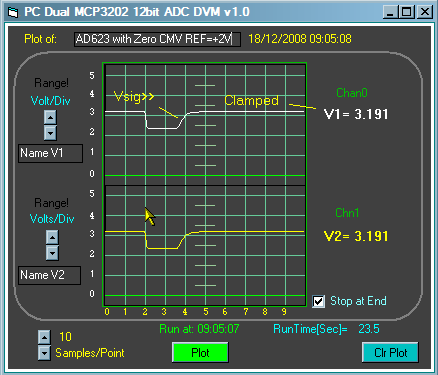Maximize the DVM window
This screenshot has width=438, height=375.
pyautogui.click(x=407, y=12)
